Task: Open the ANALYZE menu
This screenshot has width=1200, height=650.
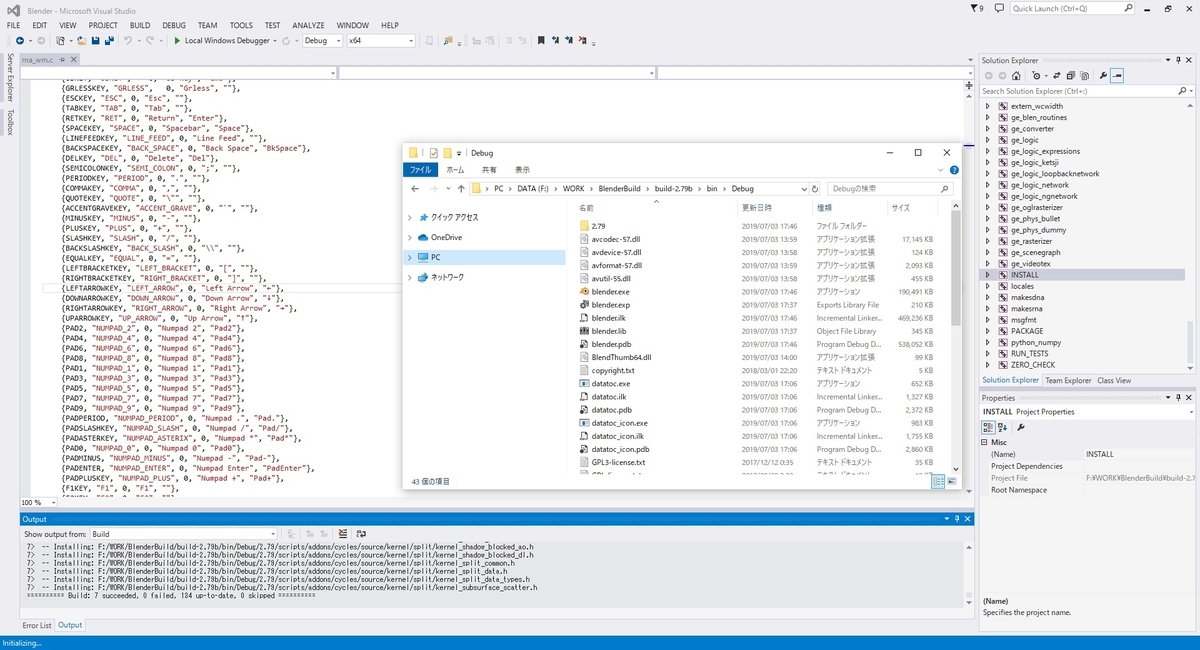Action: coord(308,25)
